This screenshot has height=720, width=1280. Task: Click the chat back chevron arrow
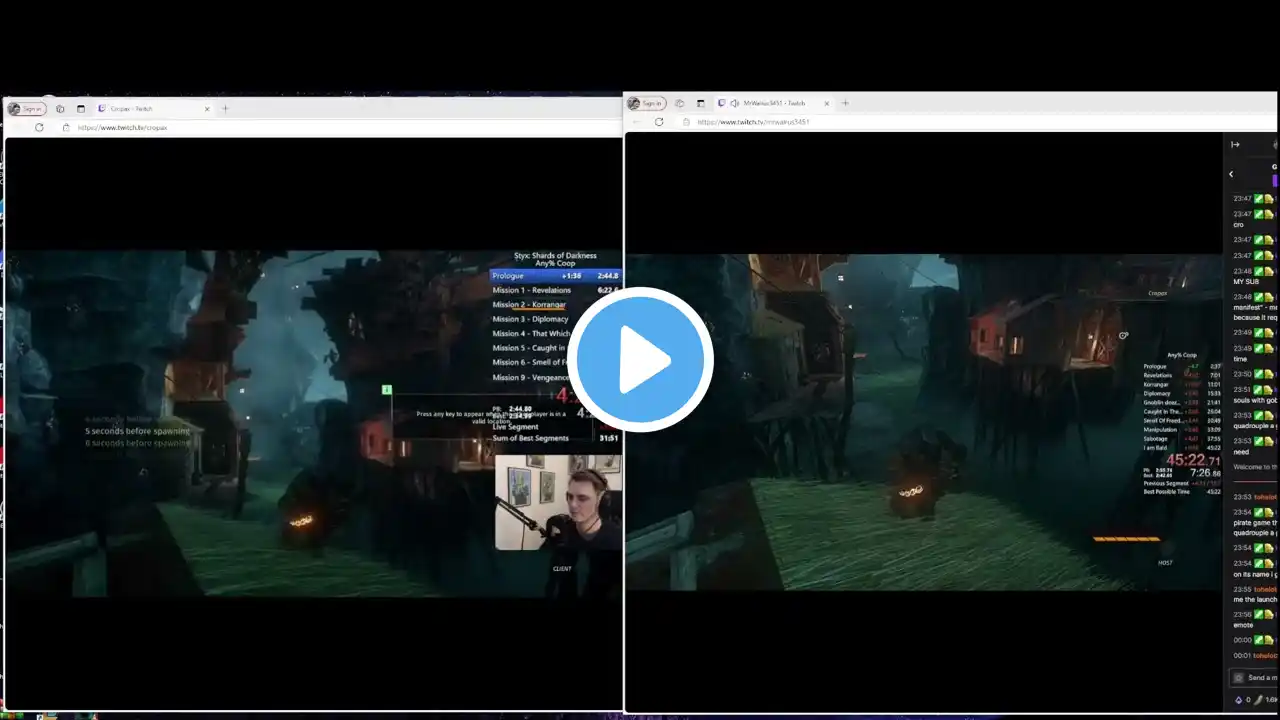pyautogui.click(x=1231, y=174)
